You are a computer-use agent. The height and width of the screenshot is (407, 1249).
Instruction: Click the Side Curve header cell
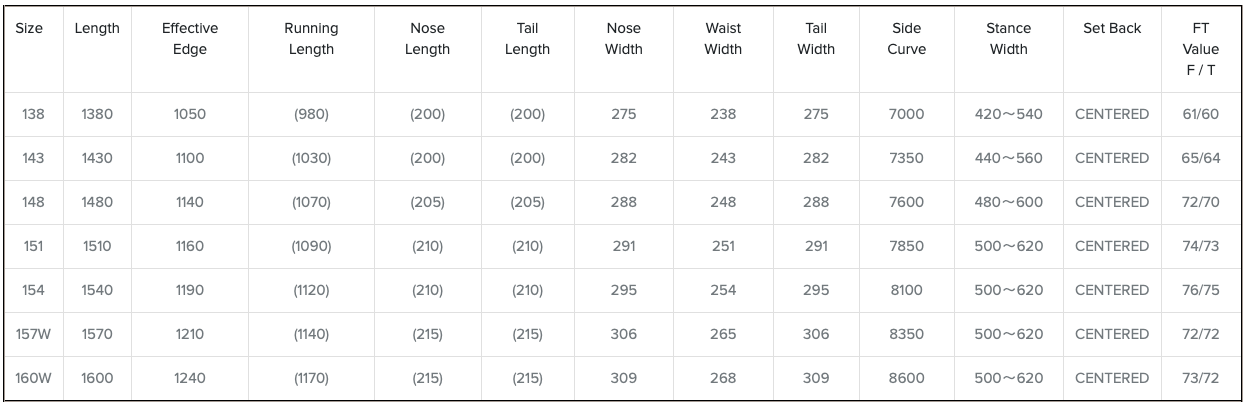pos(906,39)
